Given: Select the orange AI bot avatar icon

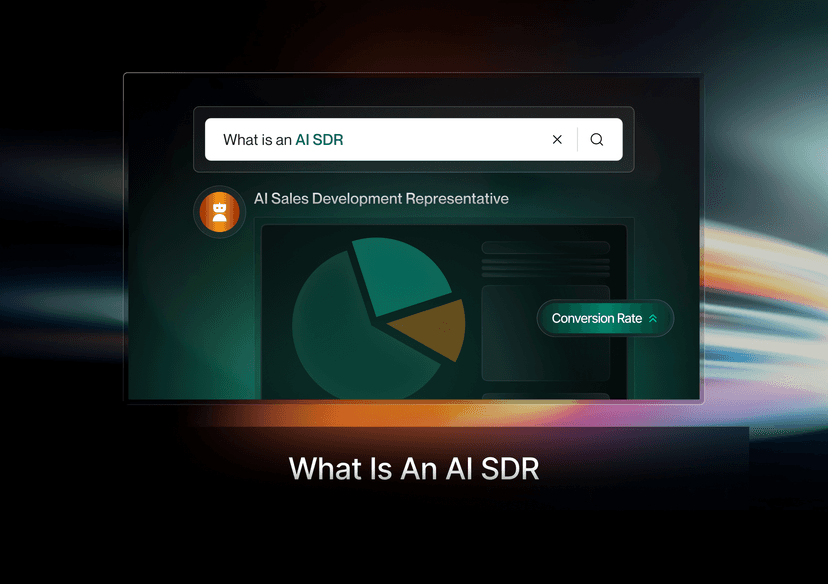Looking at the screenshot, I should tap(219, 212).
